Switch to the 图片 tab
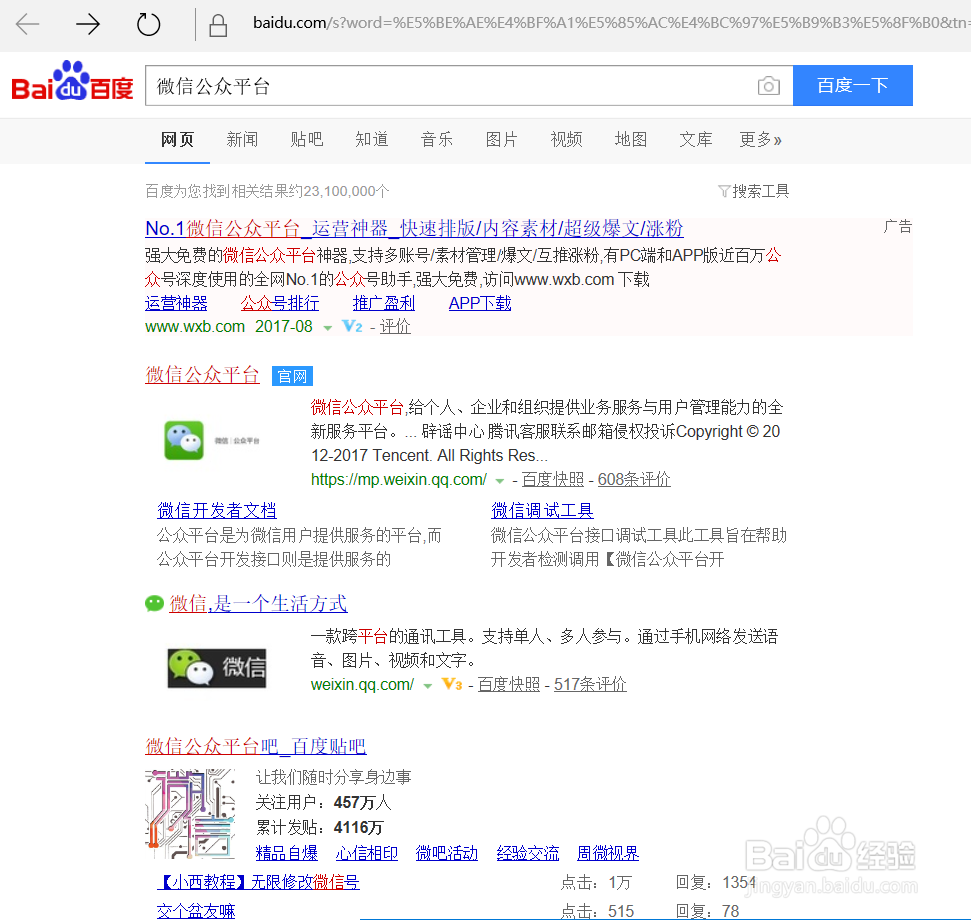The width and height of the screenshot is (971, 920). [x=501, y=139]
